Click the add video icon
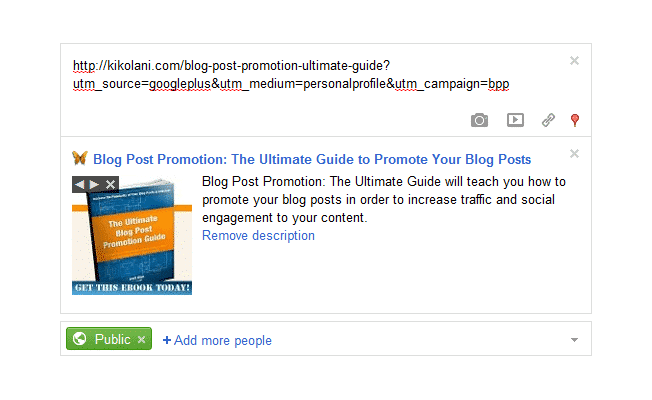652x400 pixels. point(515,120)
